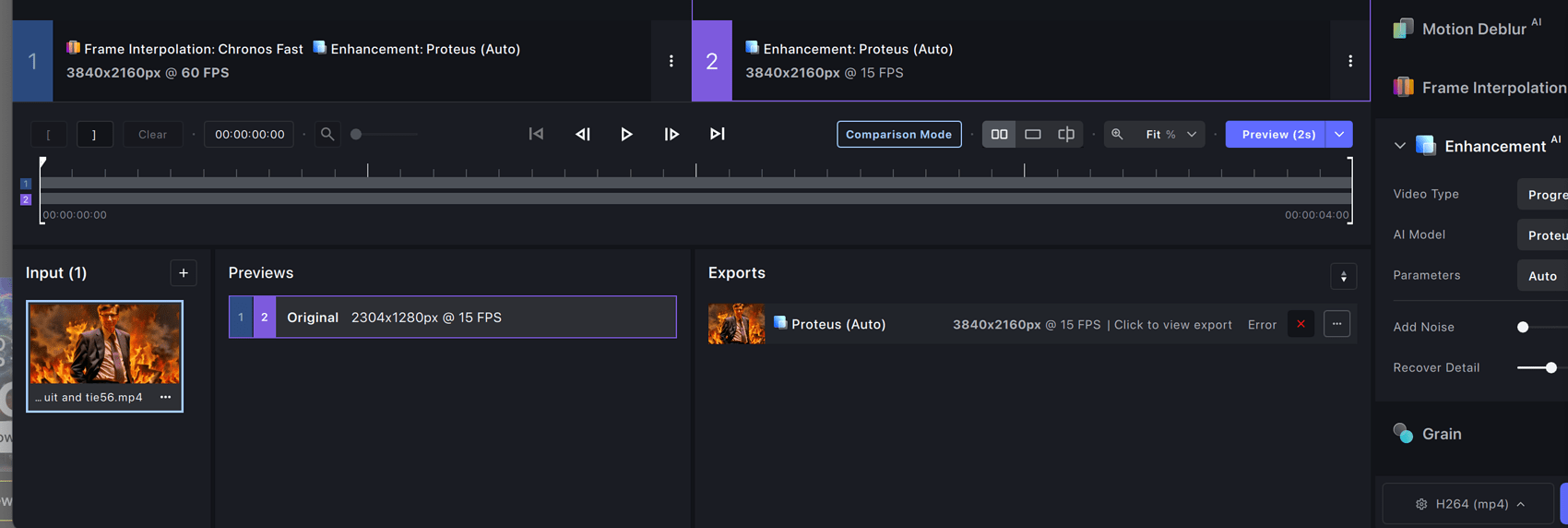Click the gear icon beside H264 (mp4)

(x=1421, y=504)
